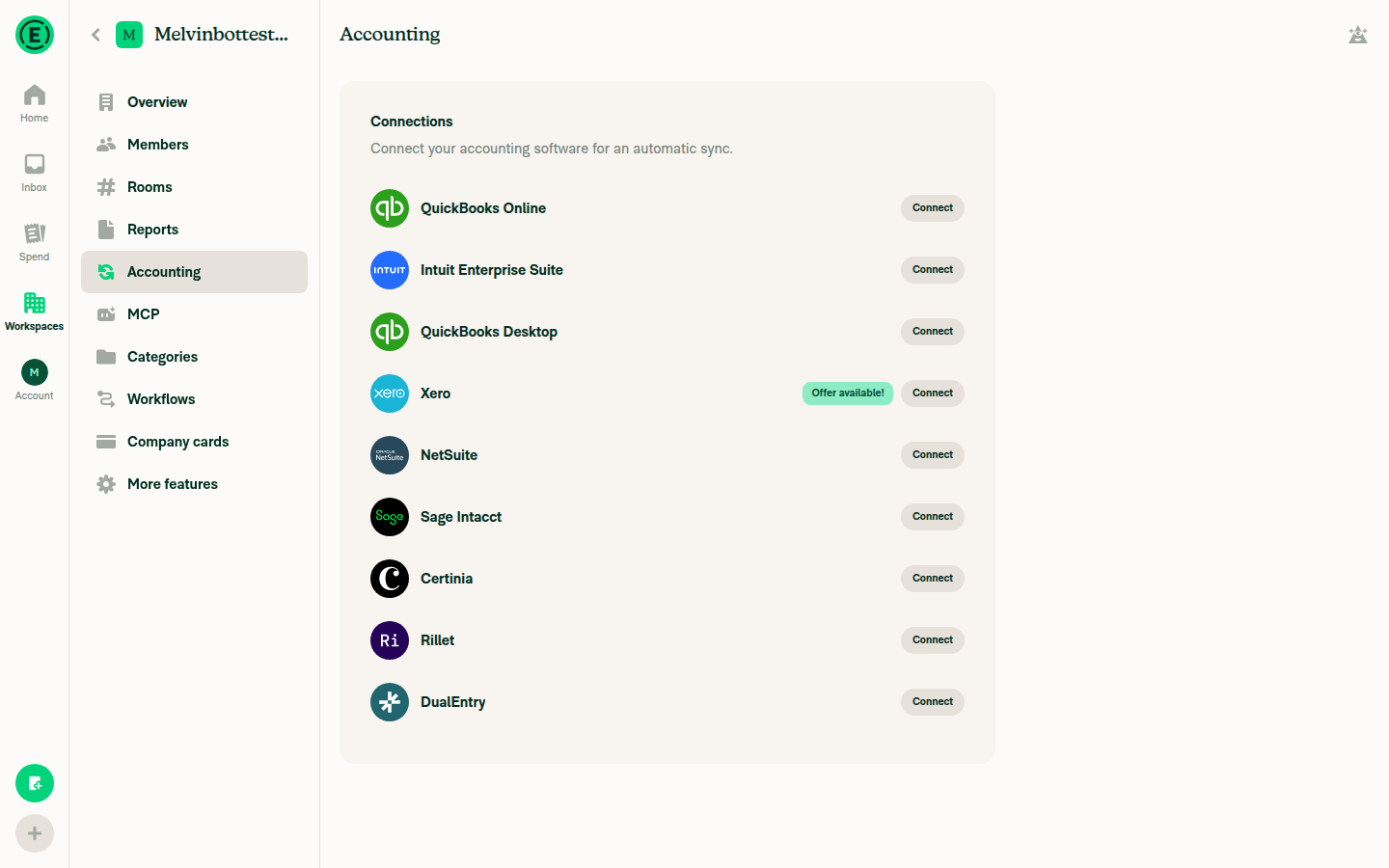Click the Certinia label
The height and width of the screenshot is (868, 1389).
tap(447, 579)
